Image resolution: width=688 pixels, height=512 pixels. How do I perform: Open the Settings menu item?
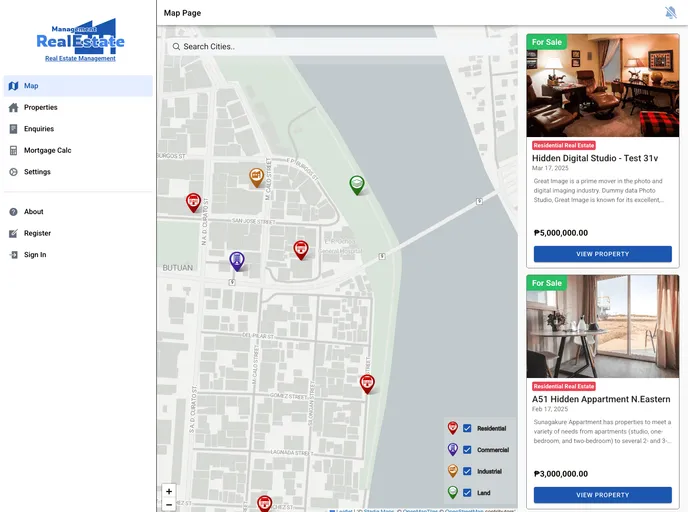coord(78,172)
